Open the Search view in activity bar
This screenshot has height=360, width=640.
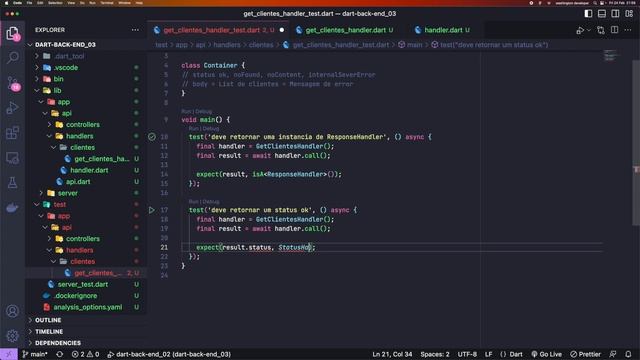[x=13, y=58]
